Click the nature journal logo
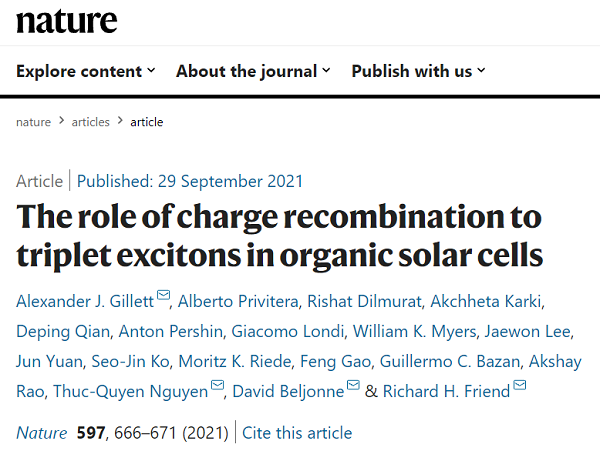600x451 pixels. pyautogui.click(x=67, y=21)
